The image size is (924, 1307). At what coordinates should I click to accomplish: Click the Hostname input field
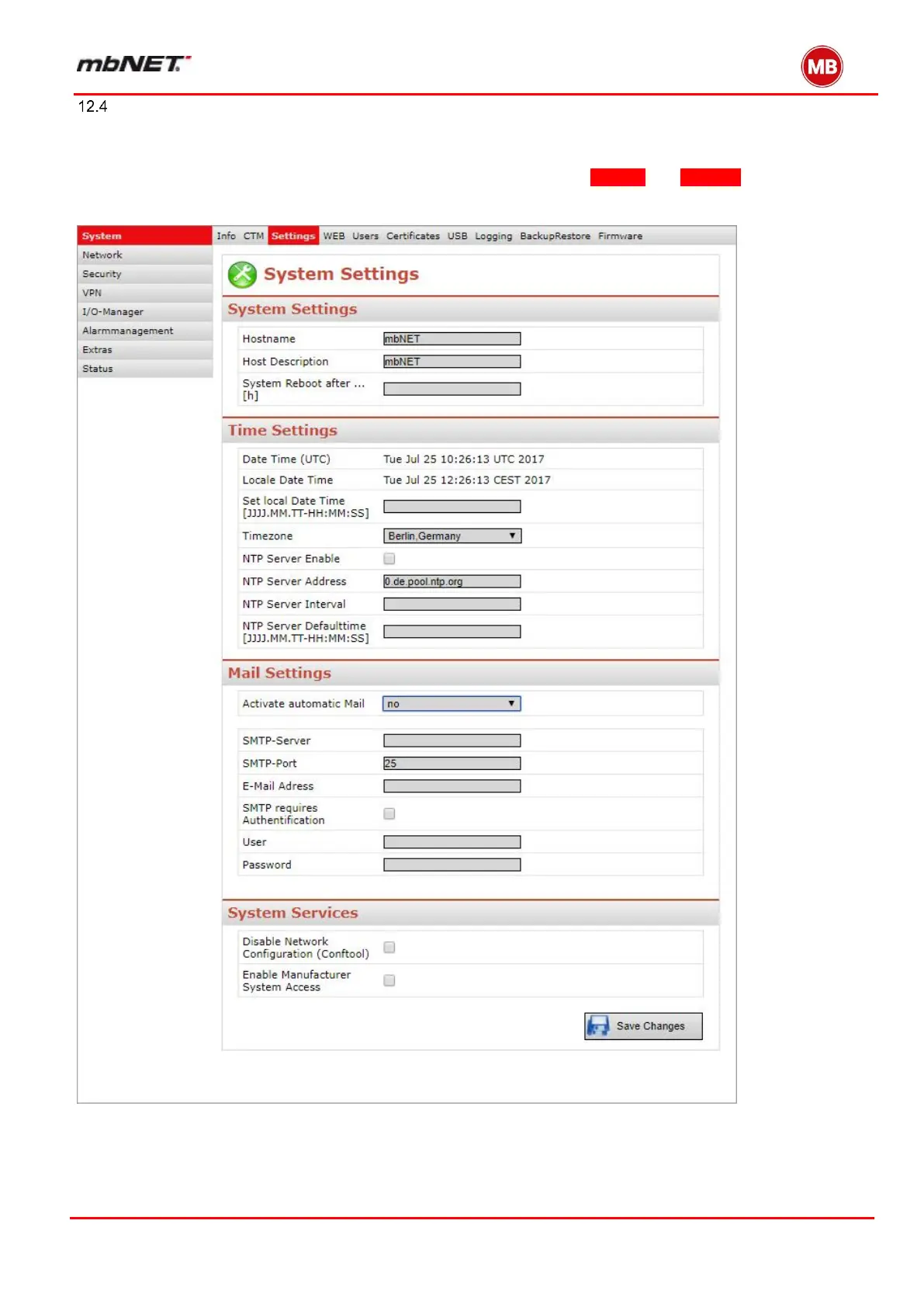tap(452, 339)
